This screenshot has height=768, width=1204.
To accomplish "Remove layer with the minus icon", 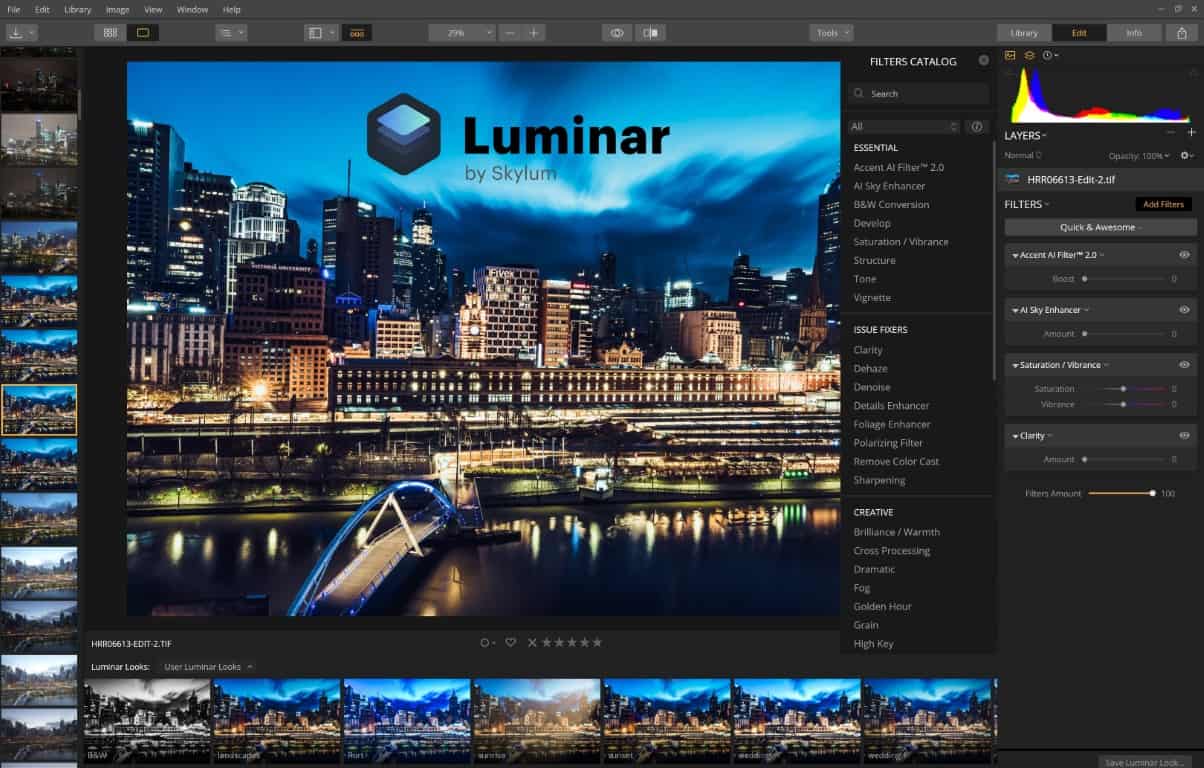I will (1171, 133).
